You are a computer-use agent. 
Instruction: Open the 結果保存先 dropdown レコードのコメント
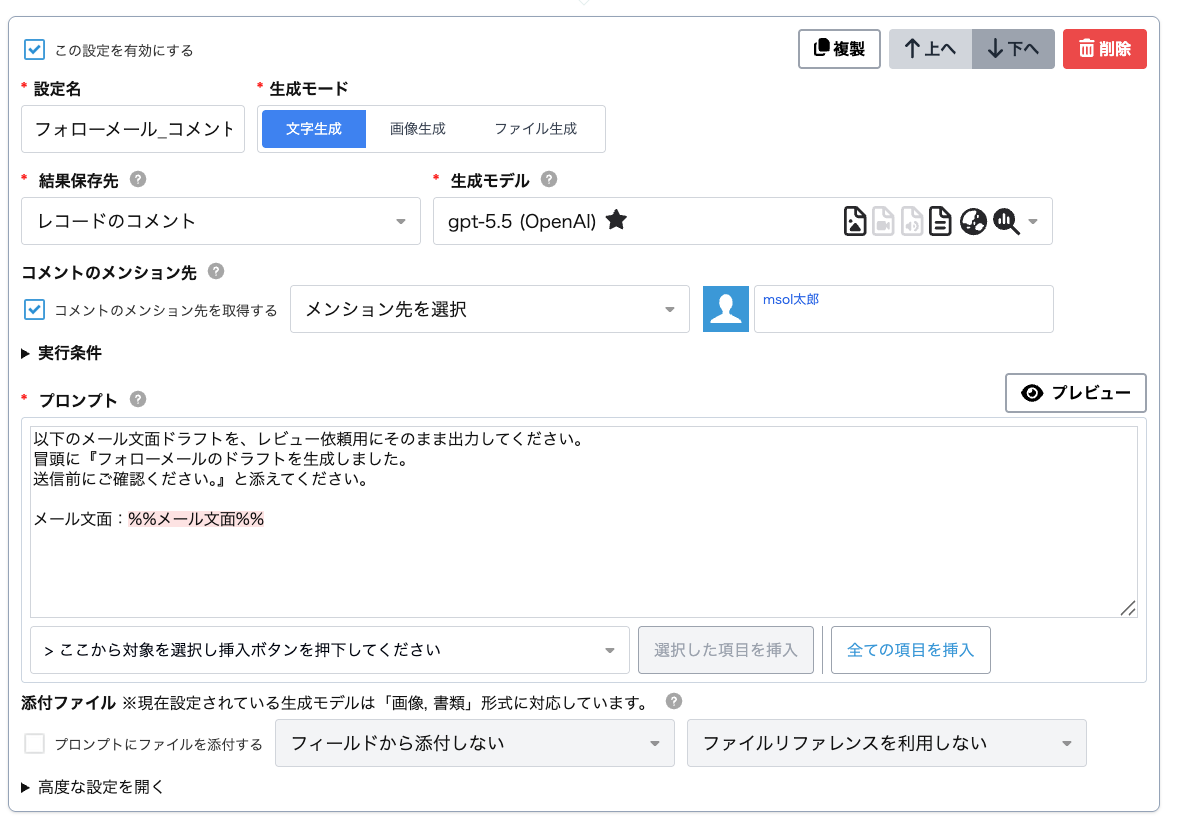[221, 221]
